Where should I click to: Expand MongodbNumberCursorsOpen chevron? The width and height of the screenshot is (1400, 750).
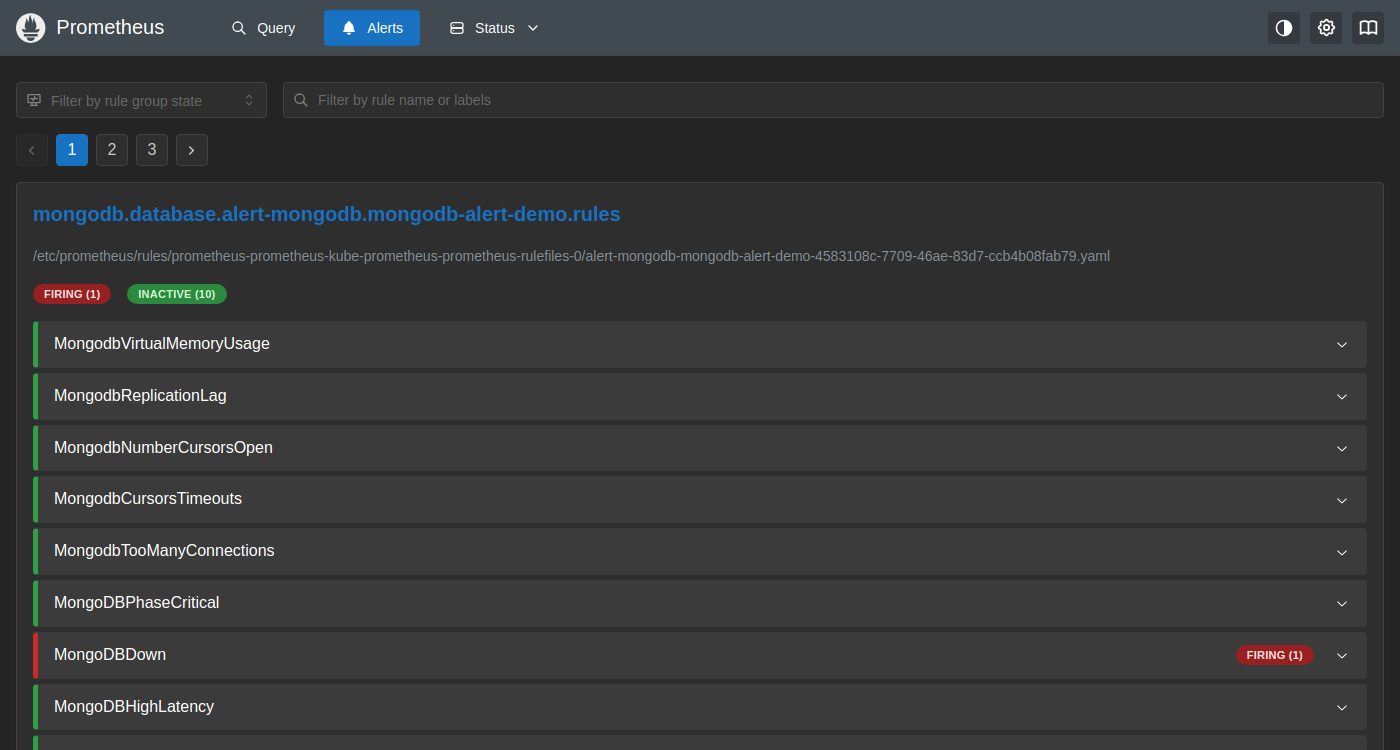[1342, 448]
